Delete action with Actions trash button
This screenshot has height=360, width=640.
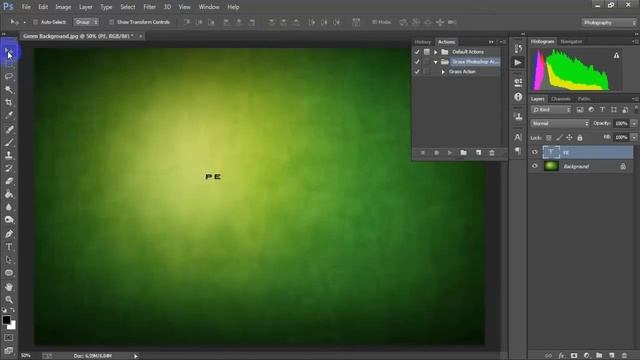pyautogui.click(x=492, y=153)
